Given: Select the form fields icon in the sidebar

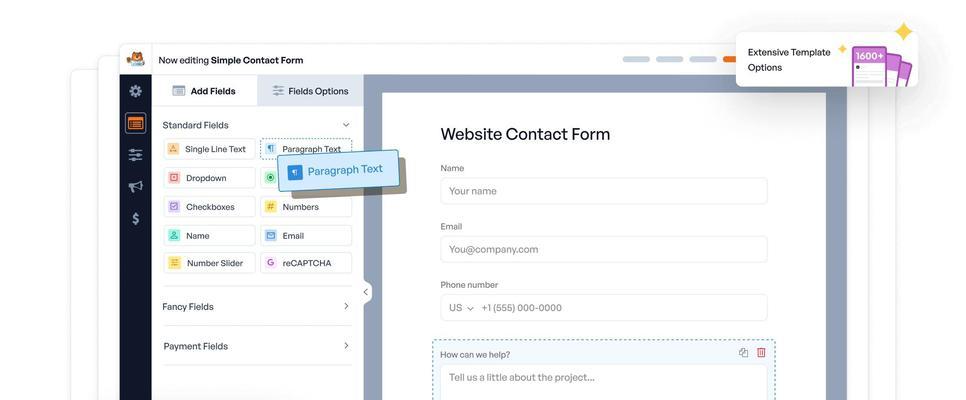Looking at the screenshot, I should click(136, 123).
